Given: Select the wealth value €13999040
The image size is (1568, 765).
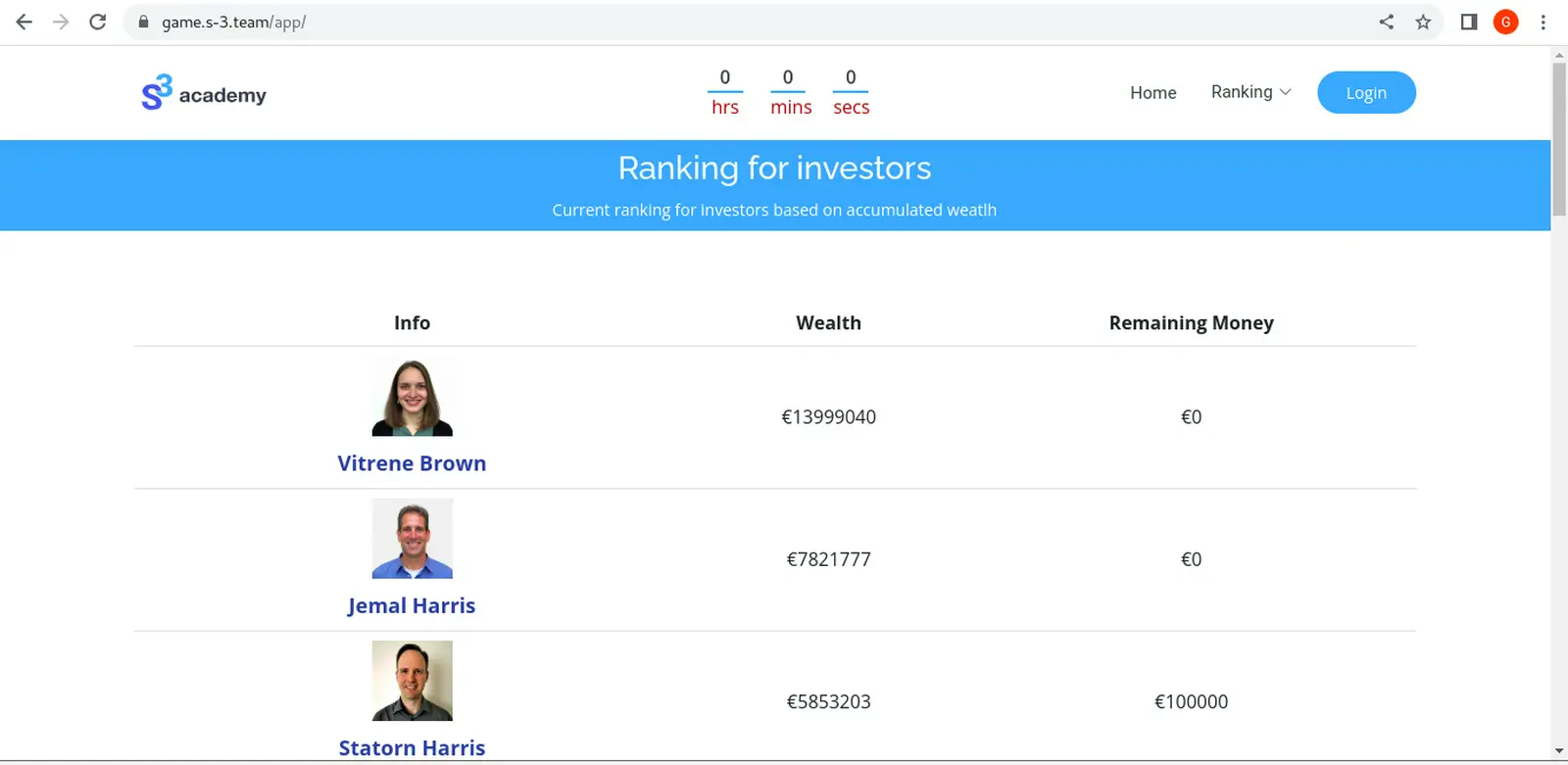Looking at the screenshot, I should pyautogui.click(x=828, y=416).
